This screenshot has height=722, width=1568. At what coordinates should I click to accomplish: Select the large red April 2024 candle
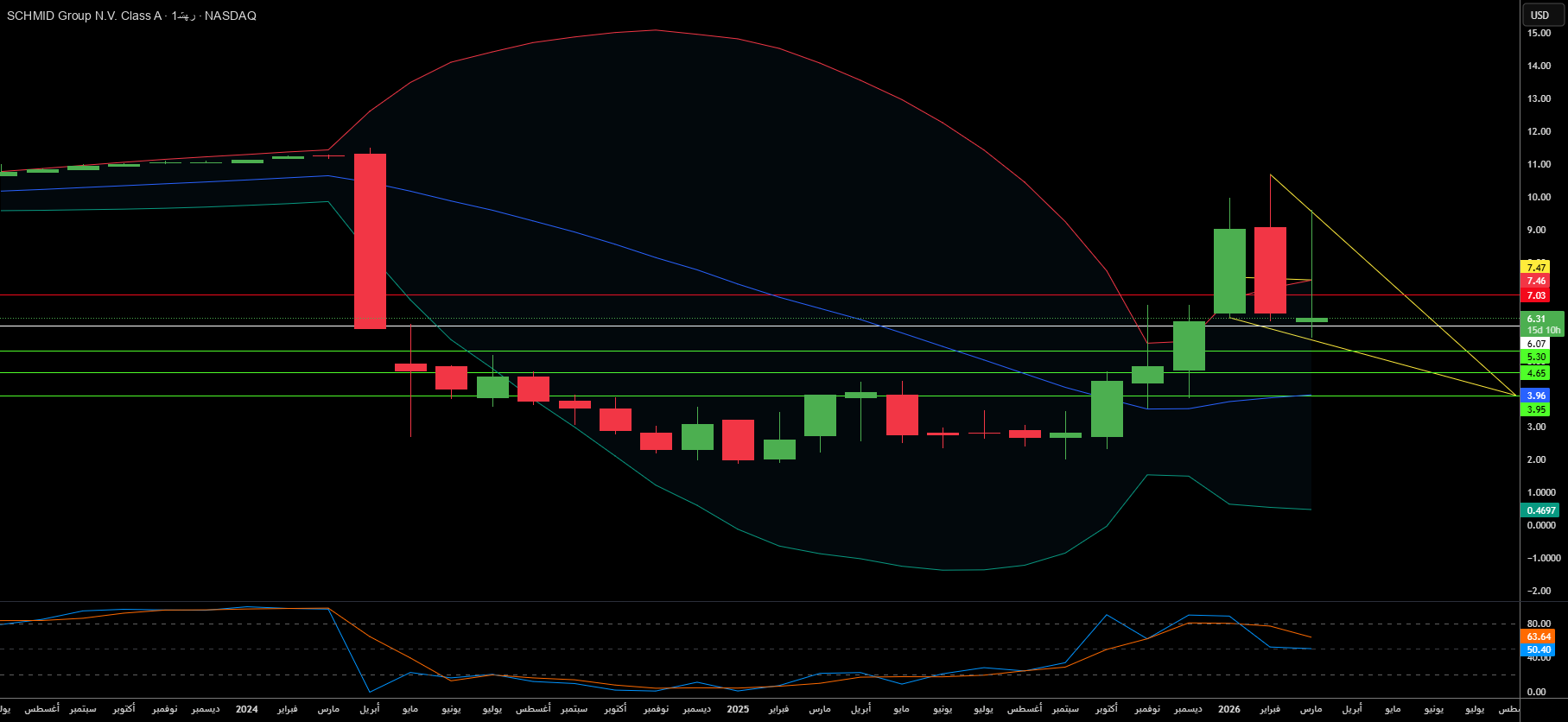(x=370, y=242)
